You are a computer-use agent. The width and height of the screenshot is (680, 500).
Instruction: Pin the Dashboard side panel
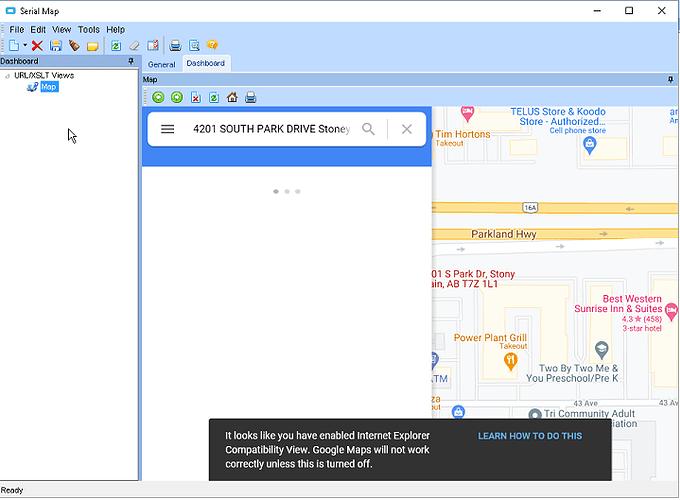point(131,61)
